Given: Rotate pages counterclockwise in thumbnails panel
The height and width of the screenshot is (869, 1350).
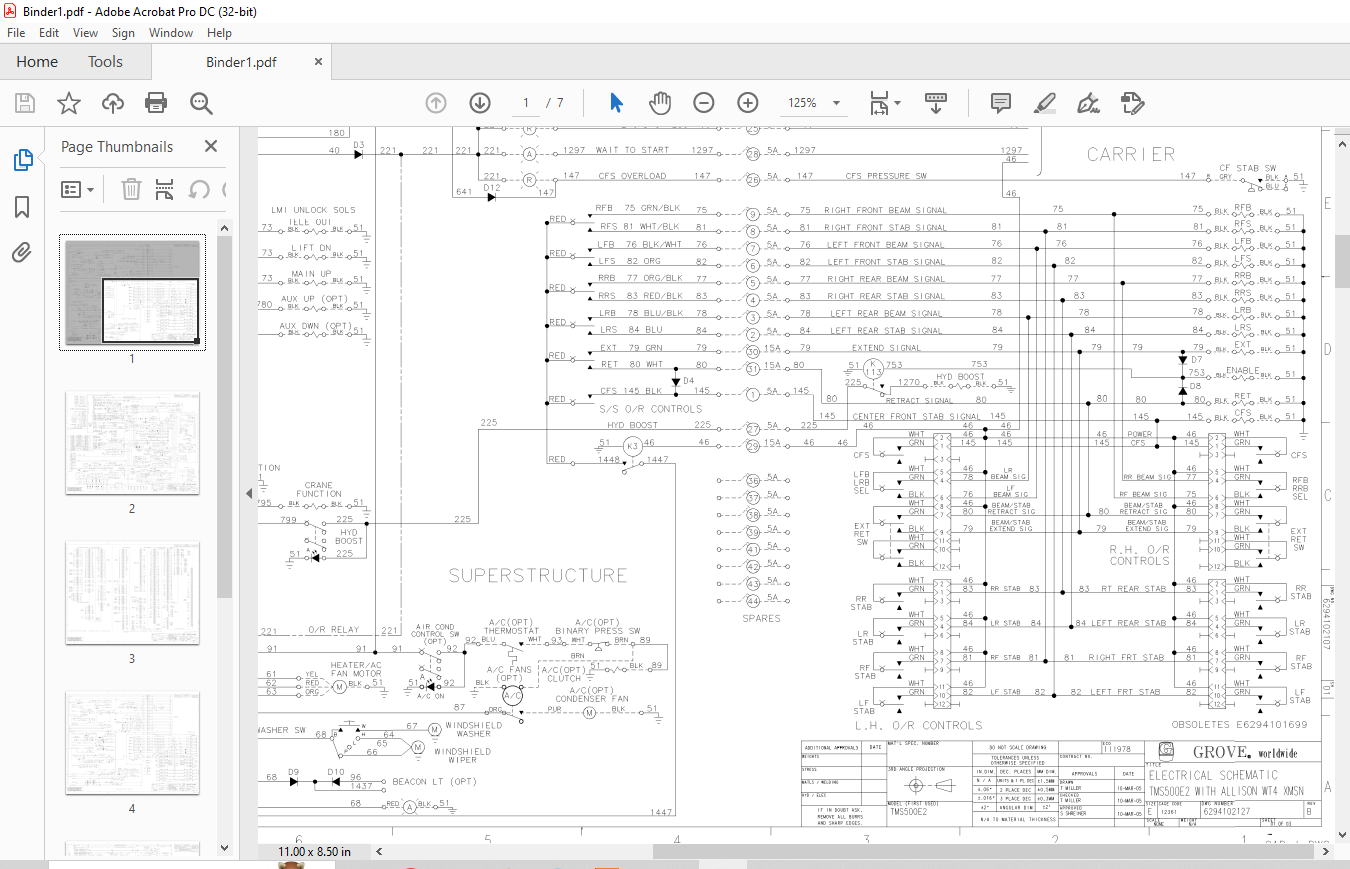Looking at the screenshot, I should pos(199,189).
